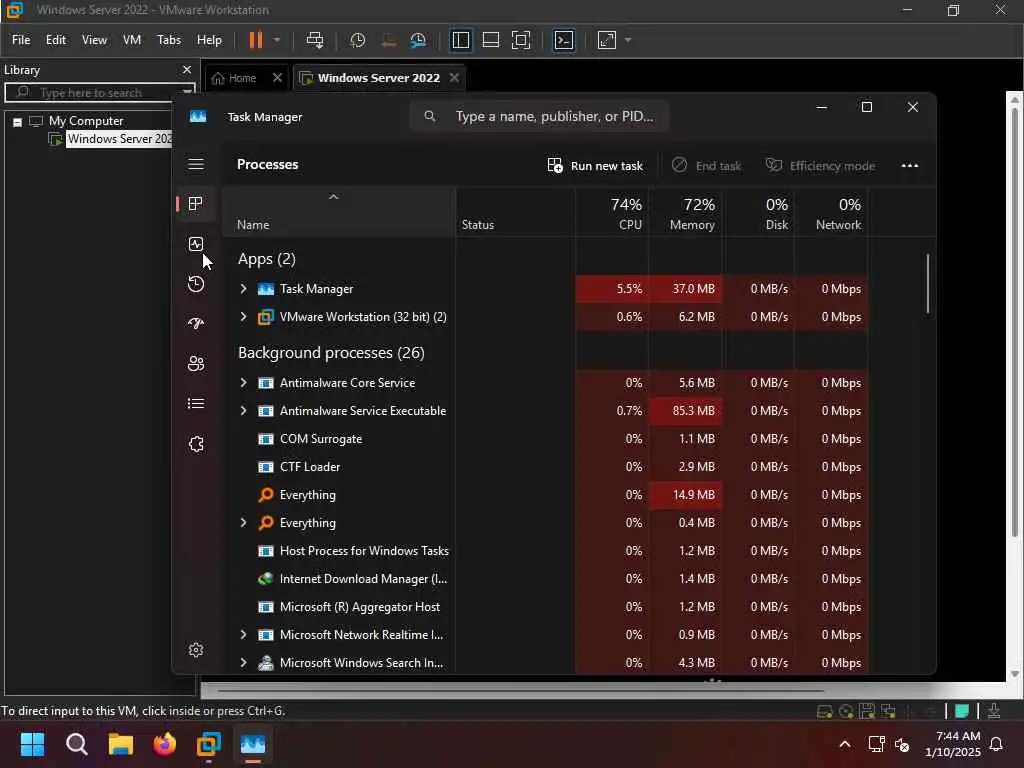Click Status column header
The height and width of the screenshot is (768, 1024).
[x=515, y=213]
